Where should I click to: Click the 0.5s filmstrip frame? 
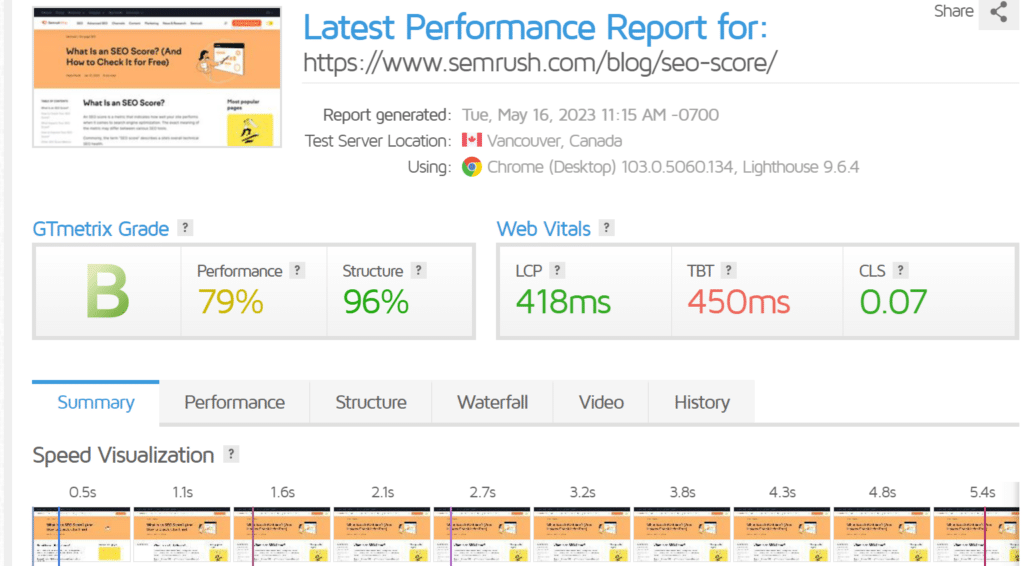coord(82,537)
